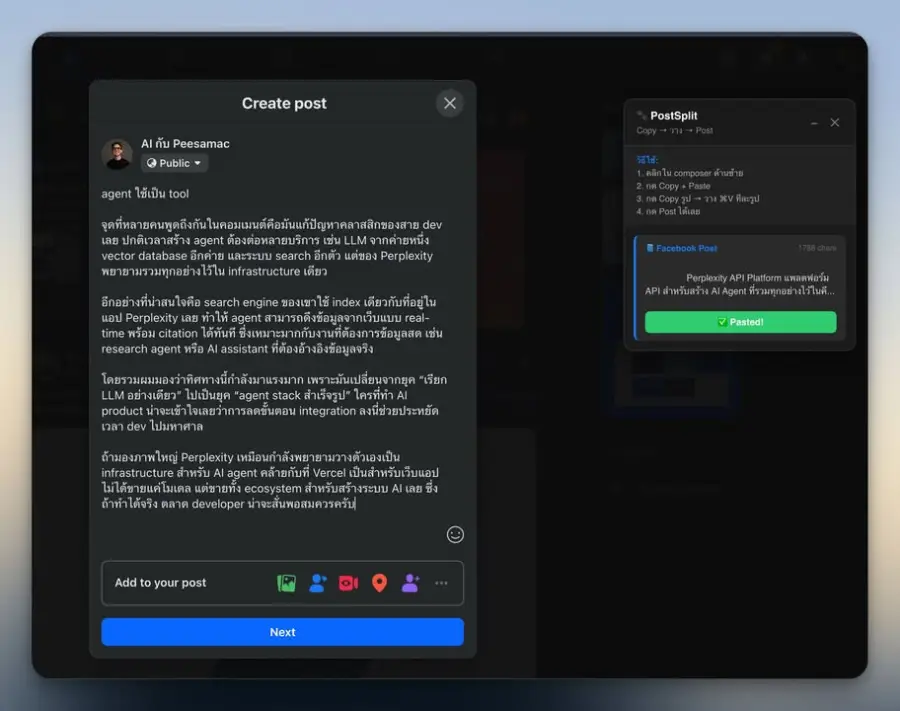Close the Create post dialog
Viewport: 900px width, 711px height.
pyautogui.click(x=450, y=103)
